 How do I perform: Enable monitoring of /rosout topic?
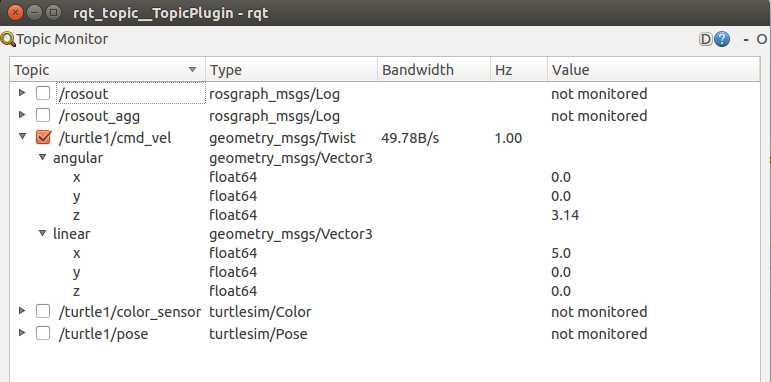click(x=43, y=93)
